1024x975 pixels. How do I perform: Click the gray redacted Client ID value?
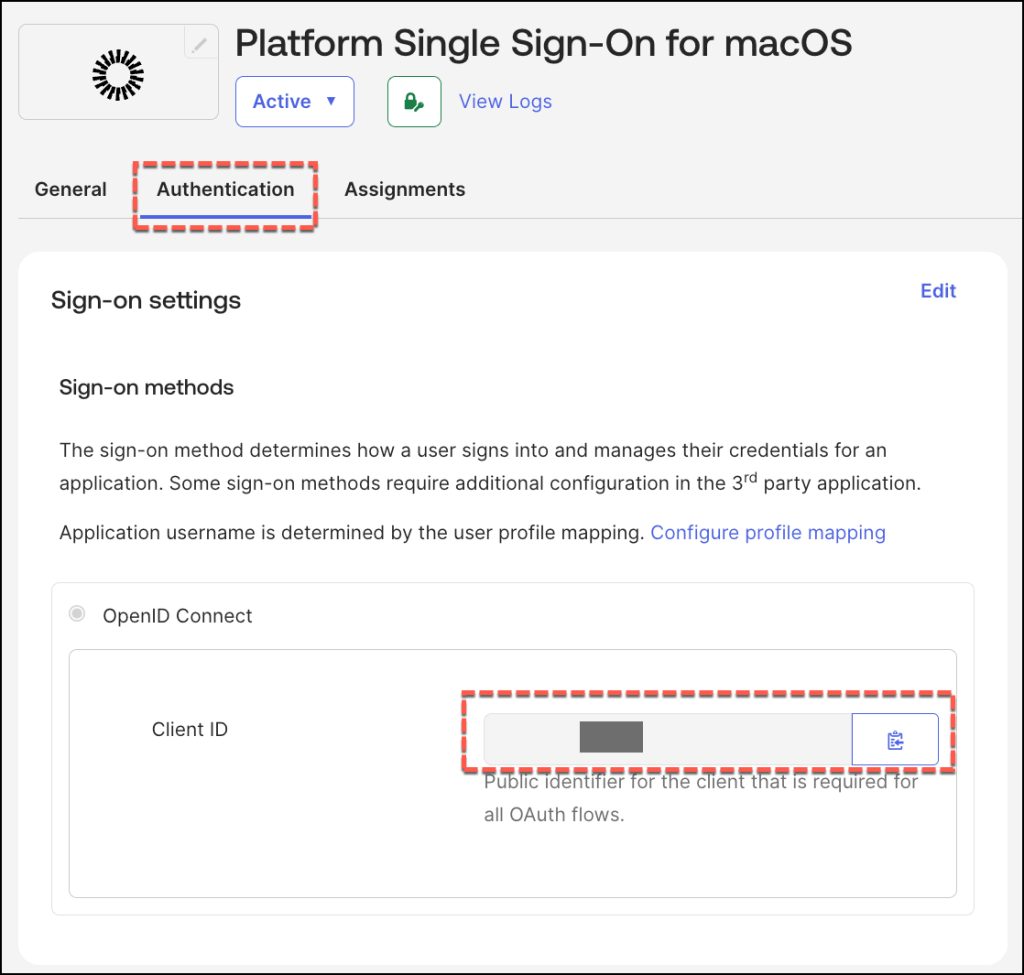tap(611, 737)
